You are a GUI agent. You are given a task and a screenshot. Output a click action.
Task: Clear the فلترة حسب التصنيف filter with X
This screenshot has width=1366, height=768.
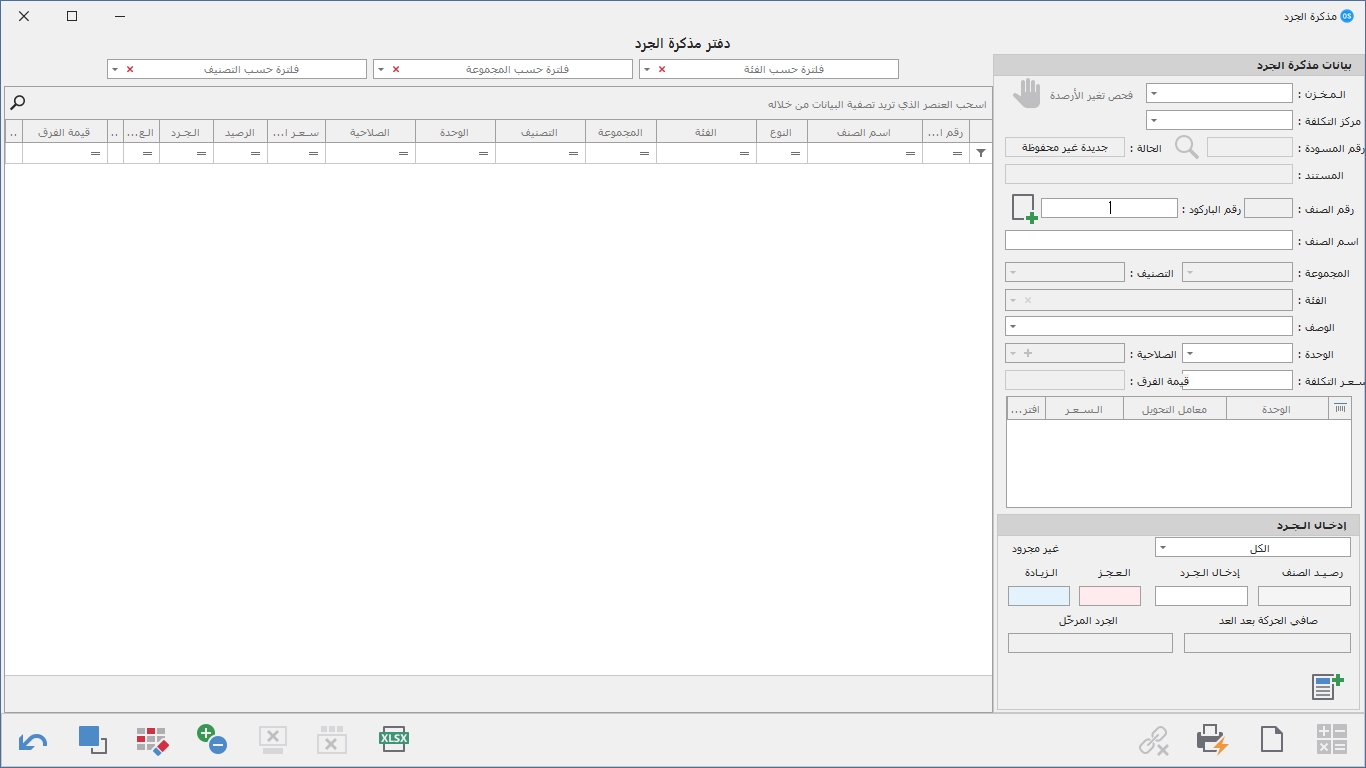pos(130,69)
